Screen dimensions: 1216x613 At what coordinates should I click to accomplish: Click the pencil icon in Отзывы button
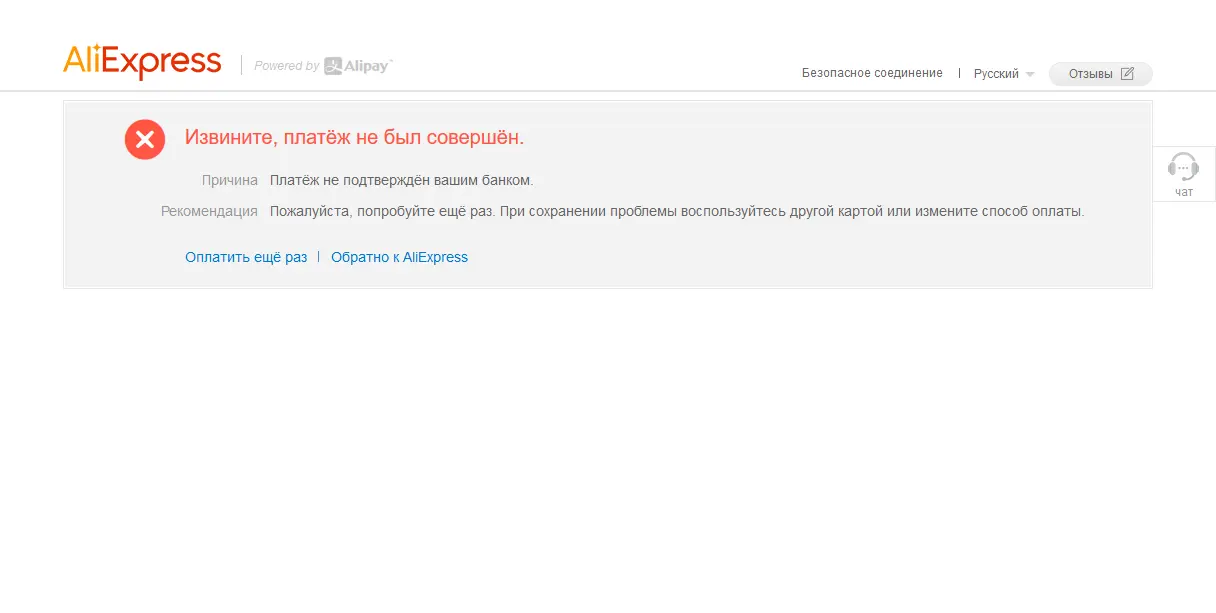click(1127, 73)
